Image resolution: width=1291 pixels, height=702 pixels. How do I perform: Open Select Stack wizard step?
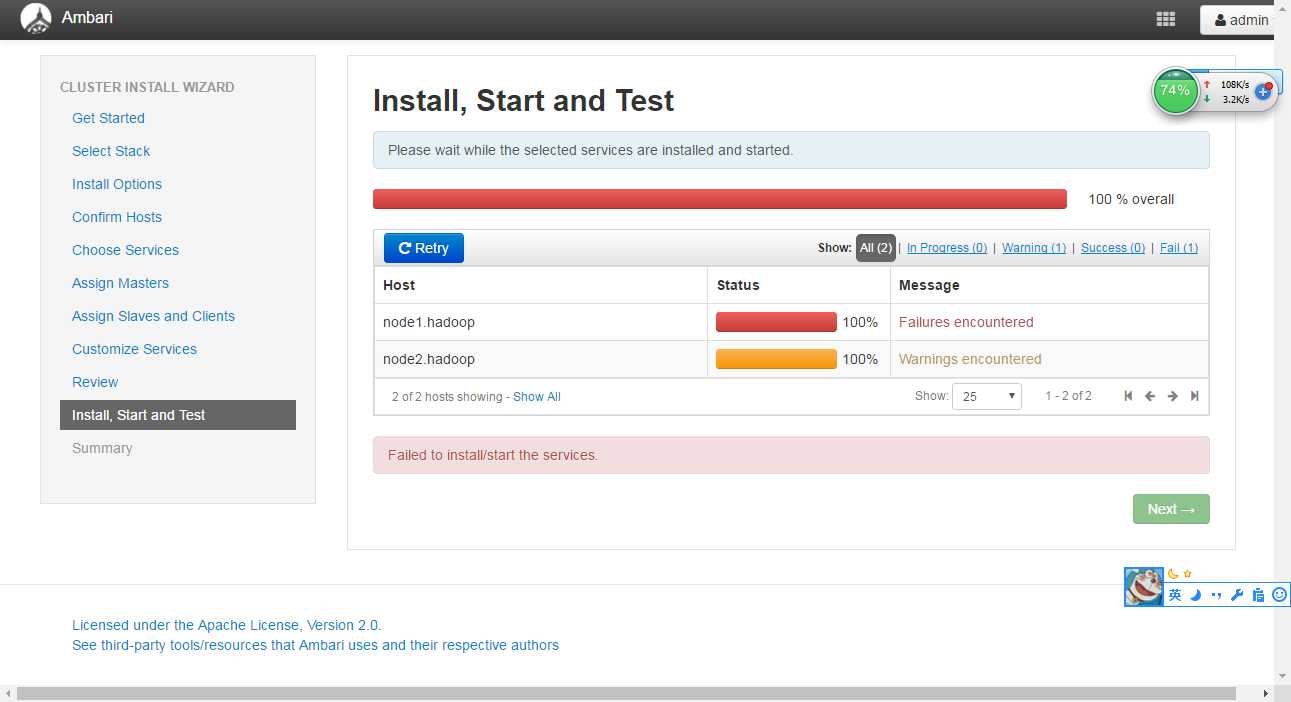pyautogui.click(x=111, y=151)
